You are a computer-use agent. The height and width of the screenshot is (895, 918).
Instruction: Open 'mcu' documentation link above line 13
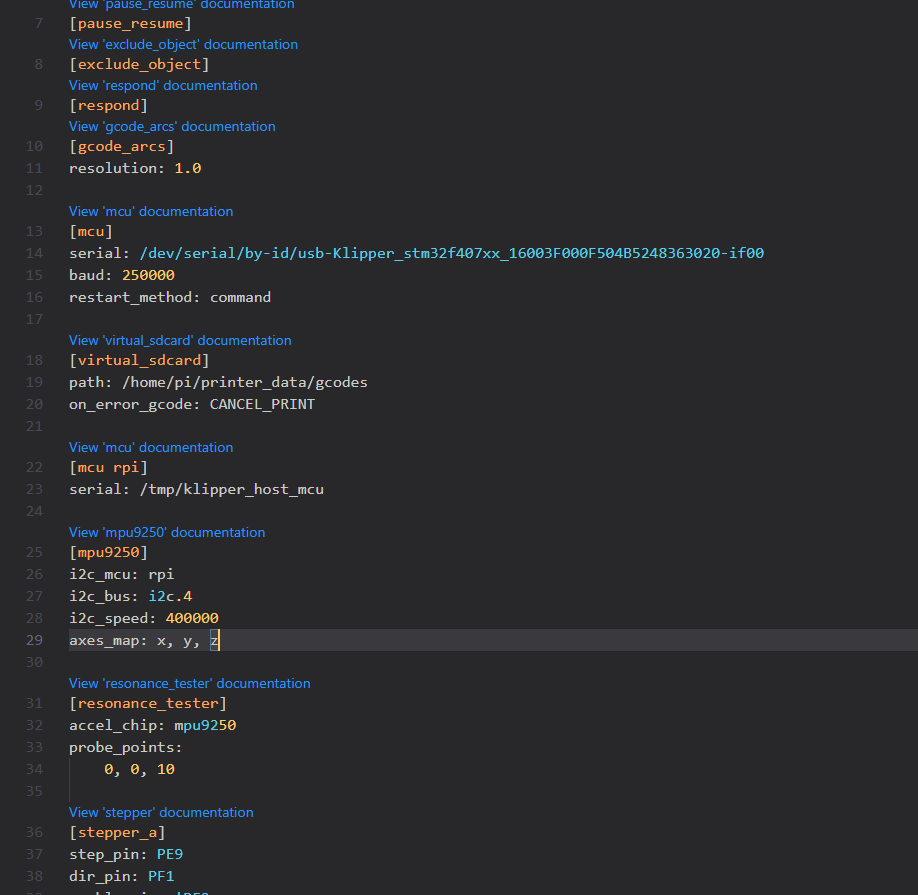pyautogui.click(x=151, y=211)
